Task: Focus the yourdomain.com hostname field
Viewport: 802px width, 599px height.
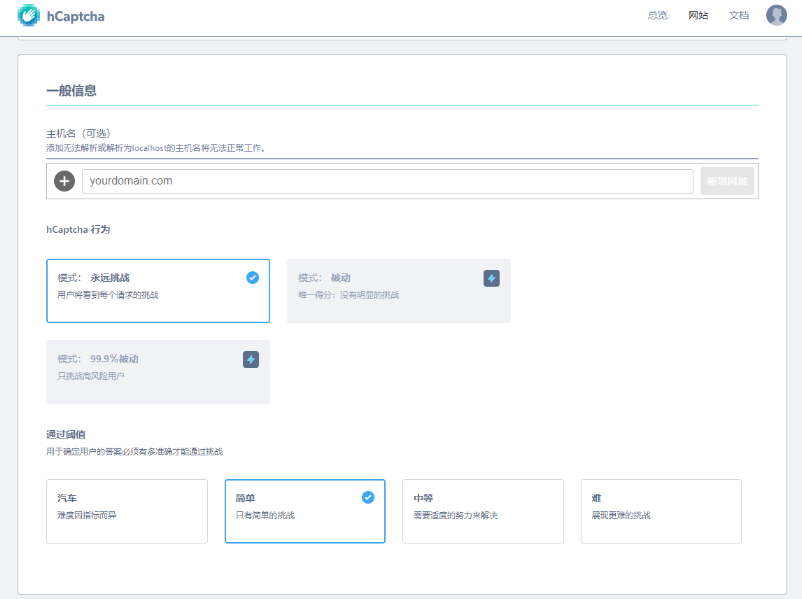Action: (x=387, y=181)
